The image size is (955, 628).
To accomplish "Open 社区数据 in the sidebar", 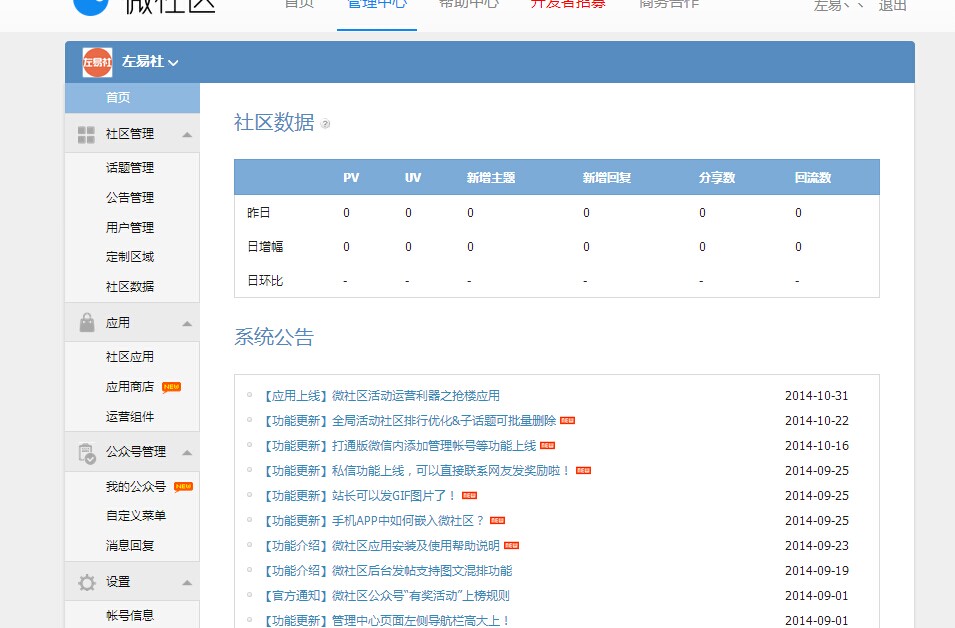I will [130, 286].
